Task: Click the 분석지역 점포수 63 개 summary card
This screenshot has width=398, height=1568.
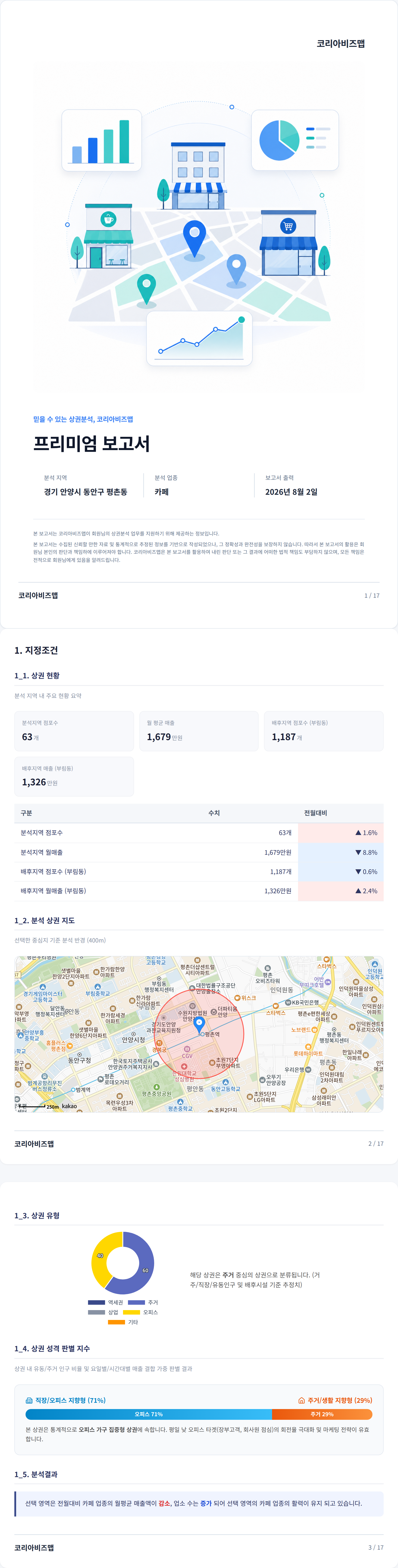Action: pyautogui.click(x=74, y=731)
